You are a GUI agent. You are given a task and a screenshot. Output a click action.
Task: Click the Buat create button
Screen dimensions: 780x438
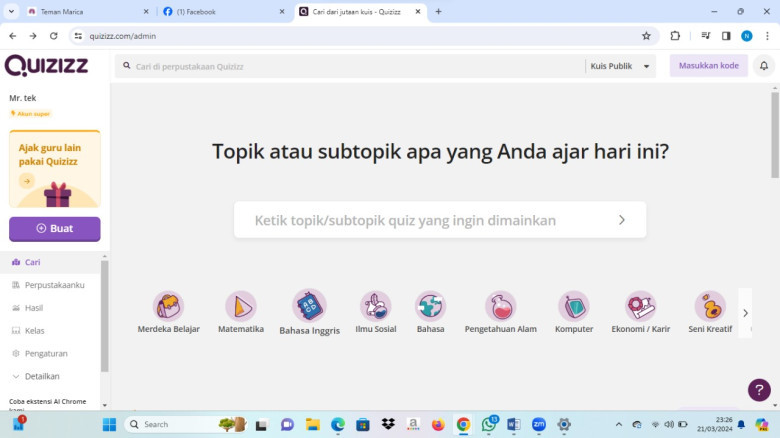pos(55,228)
